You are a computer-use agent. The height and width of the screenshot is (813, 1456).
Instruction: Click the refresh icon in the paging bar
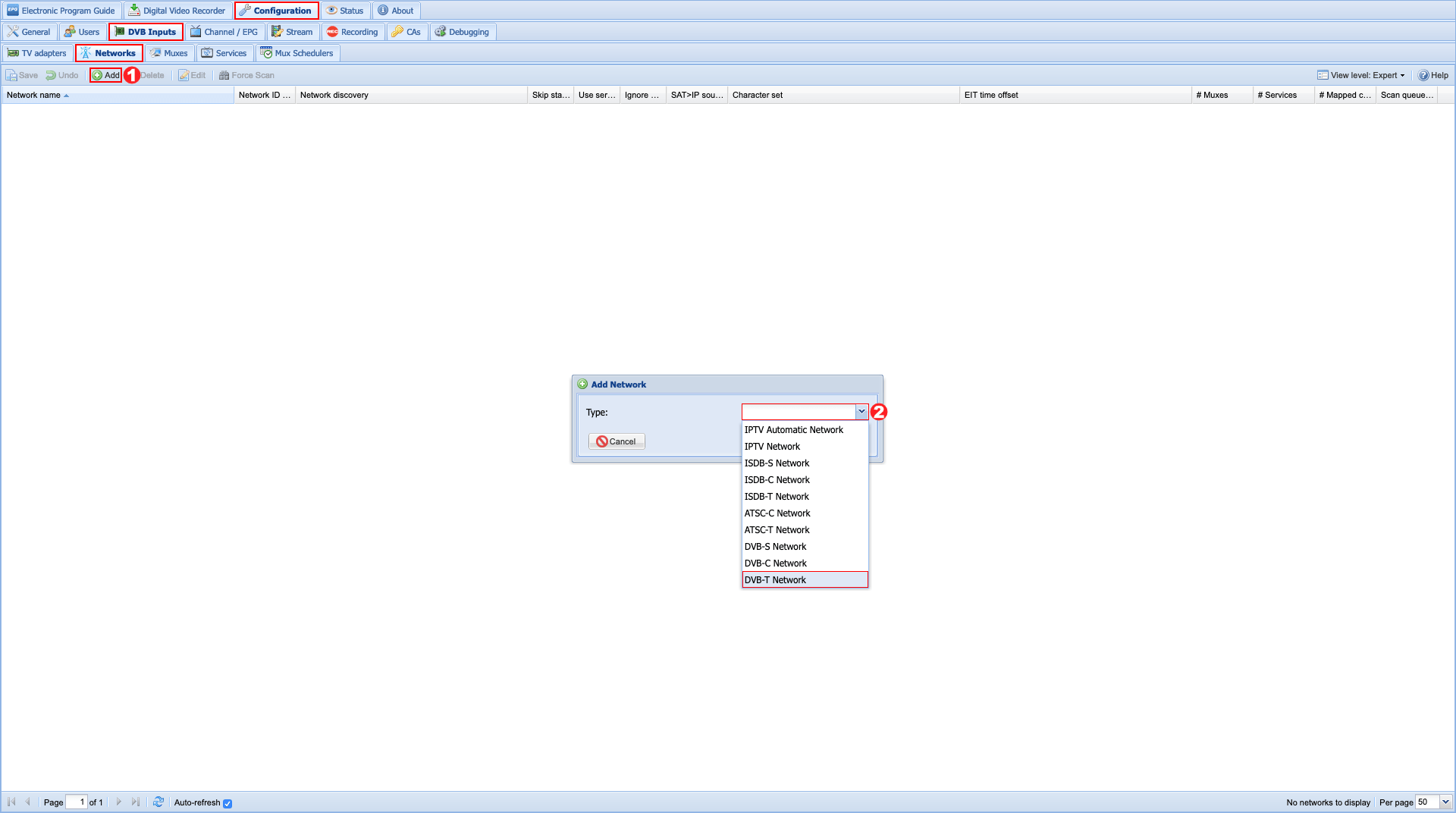[x=158, y=802]
